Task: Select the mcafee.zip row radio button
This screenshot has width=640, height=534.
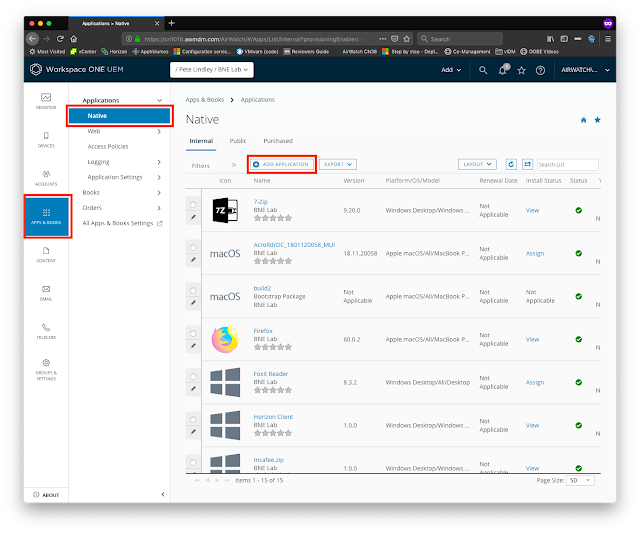Action: coord(193,462)
